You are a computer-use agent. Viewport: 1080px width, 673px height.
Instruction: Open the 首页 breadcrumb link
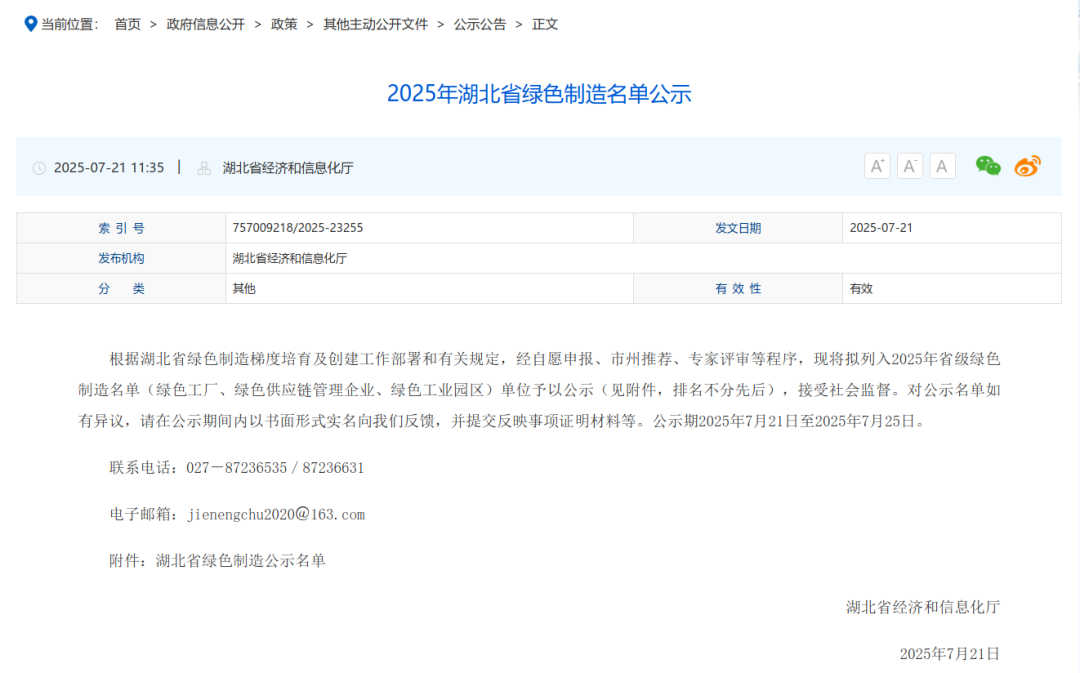127,23
